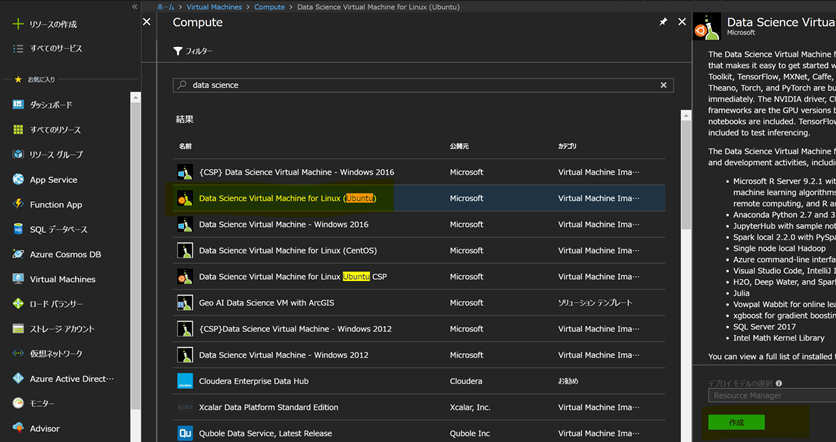Click the green plus Create resource icon
Screen dimensions: 836x442
[x=18, y=24]
